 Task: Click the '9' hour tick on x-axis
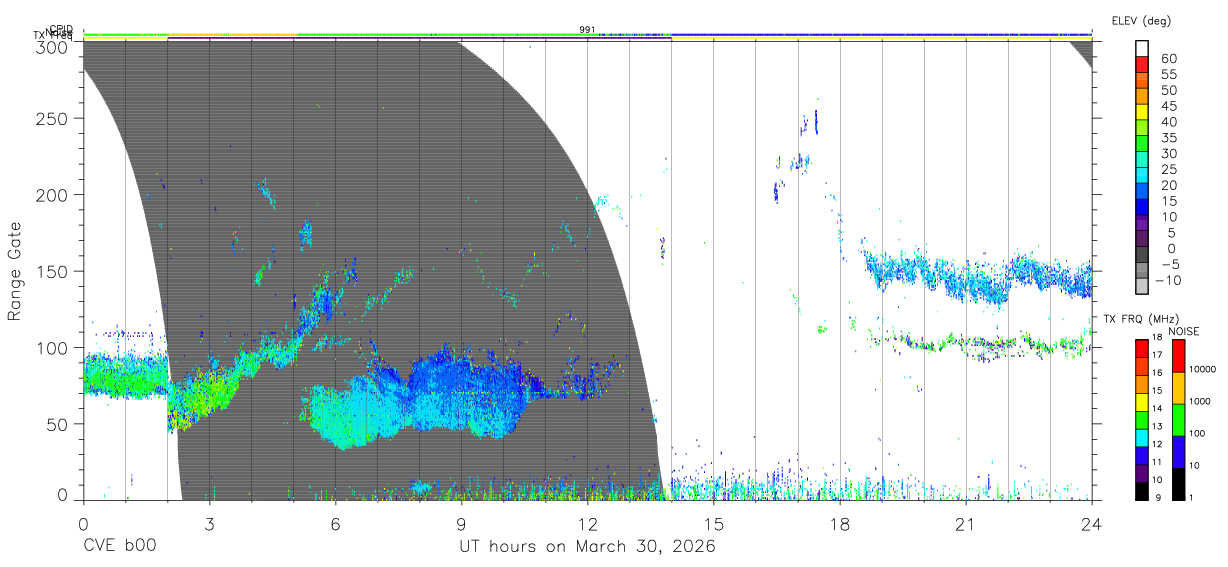[461, 523]
